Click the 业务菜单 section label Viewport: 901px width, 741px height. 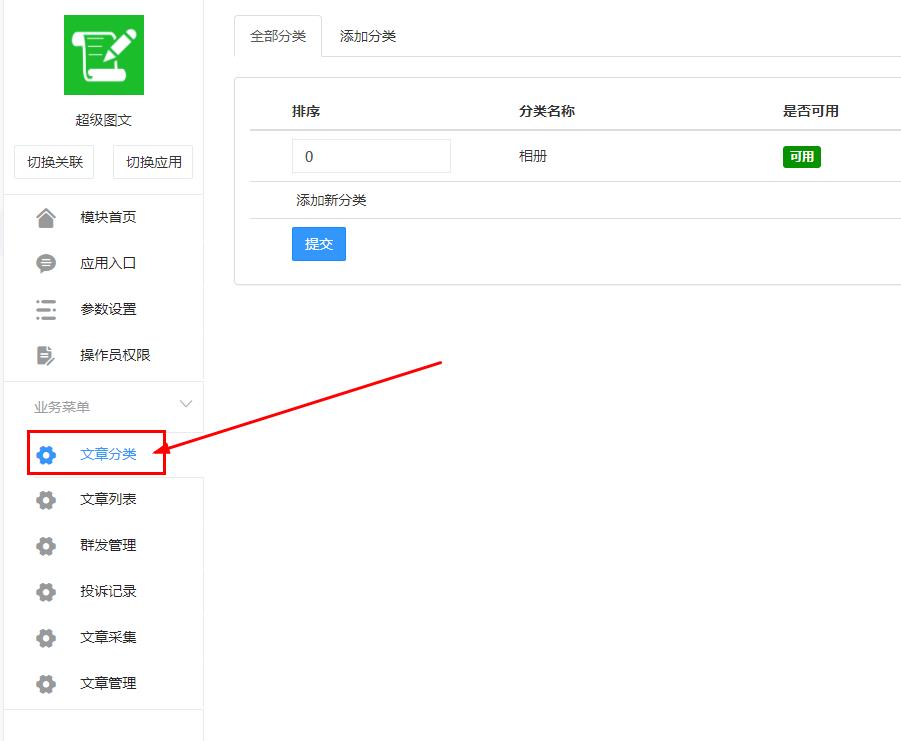[x=61, y=407]
